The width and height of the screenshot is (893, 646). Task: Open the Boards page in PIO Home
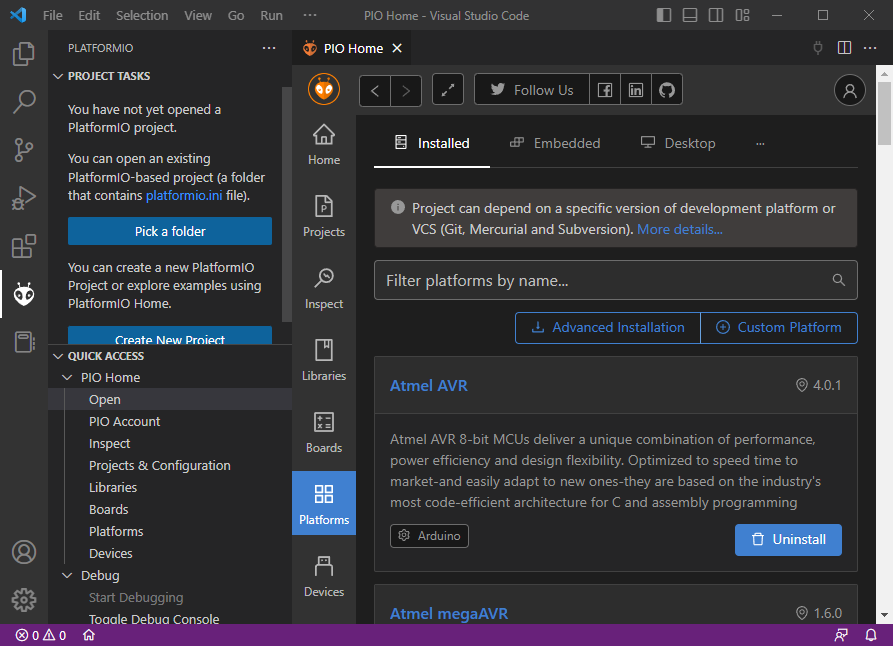coord(324,433)
